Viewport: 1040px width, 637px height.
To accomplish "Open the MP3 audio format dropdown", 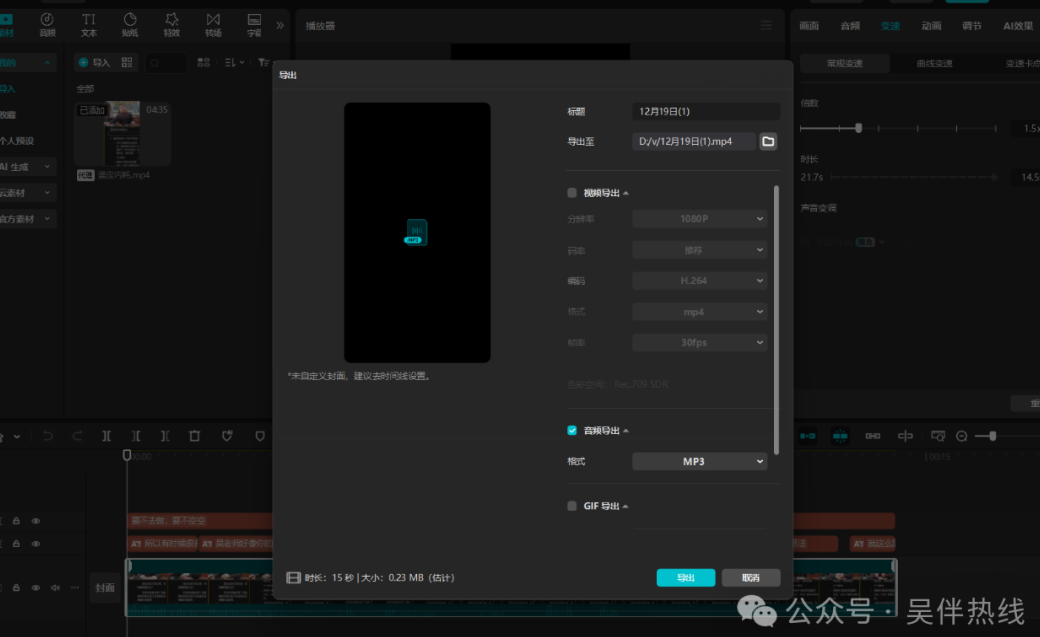I will pos(700,461).
